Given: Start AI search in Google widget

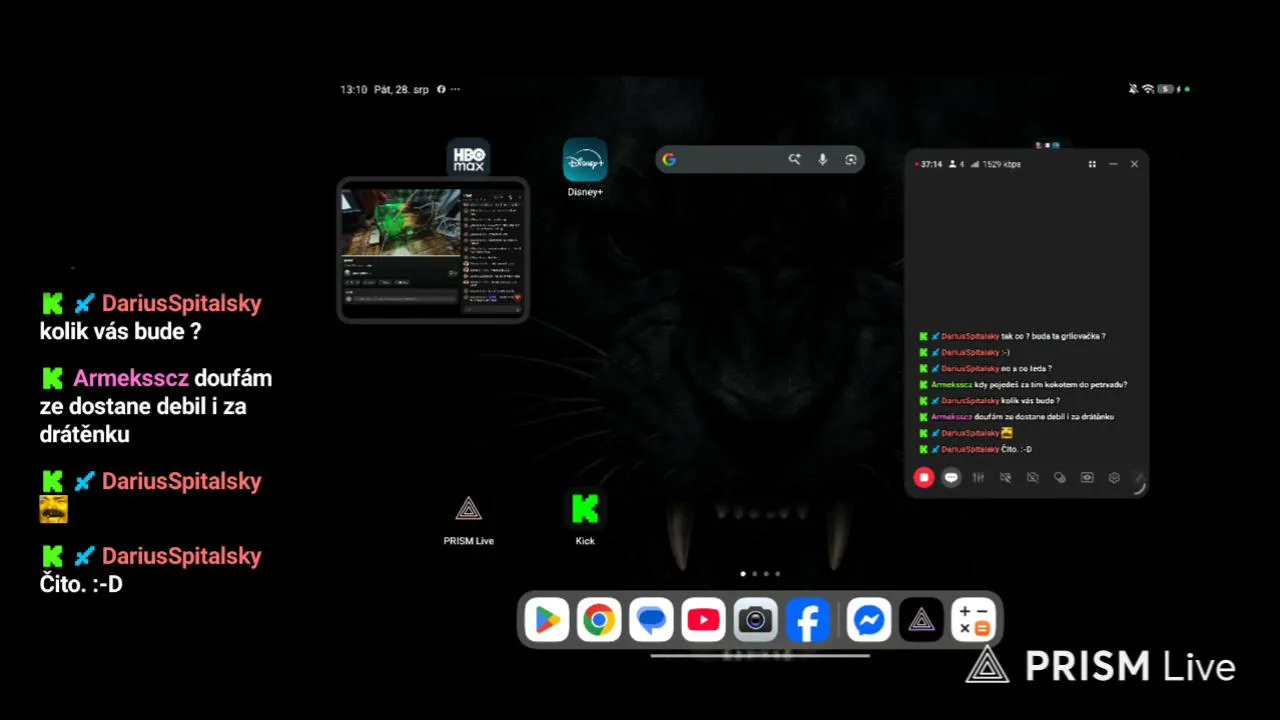Looking at the screenshot, I should point(794,159).
